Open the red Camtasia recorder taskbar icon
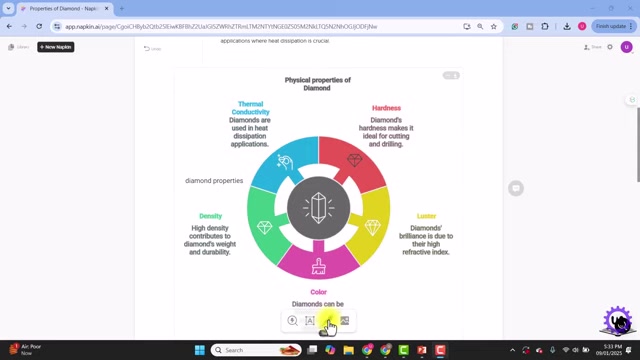Screen dimensions: 640x360 [x=440, y=350]
